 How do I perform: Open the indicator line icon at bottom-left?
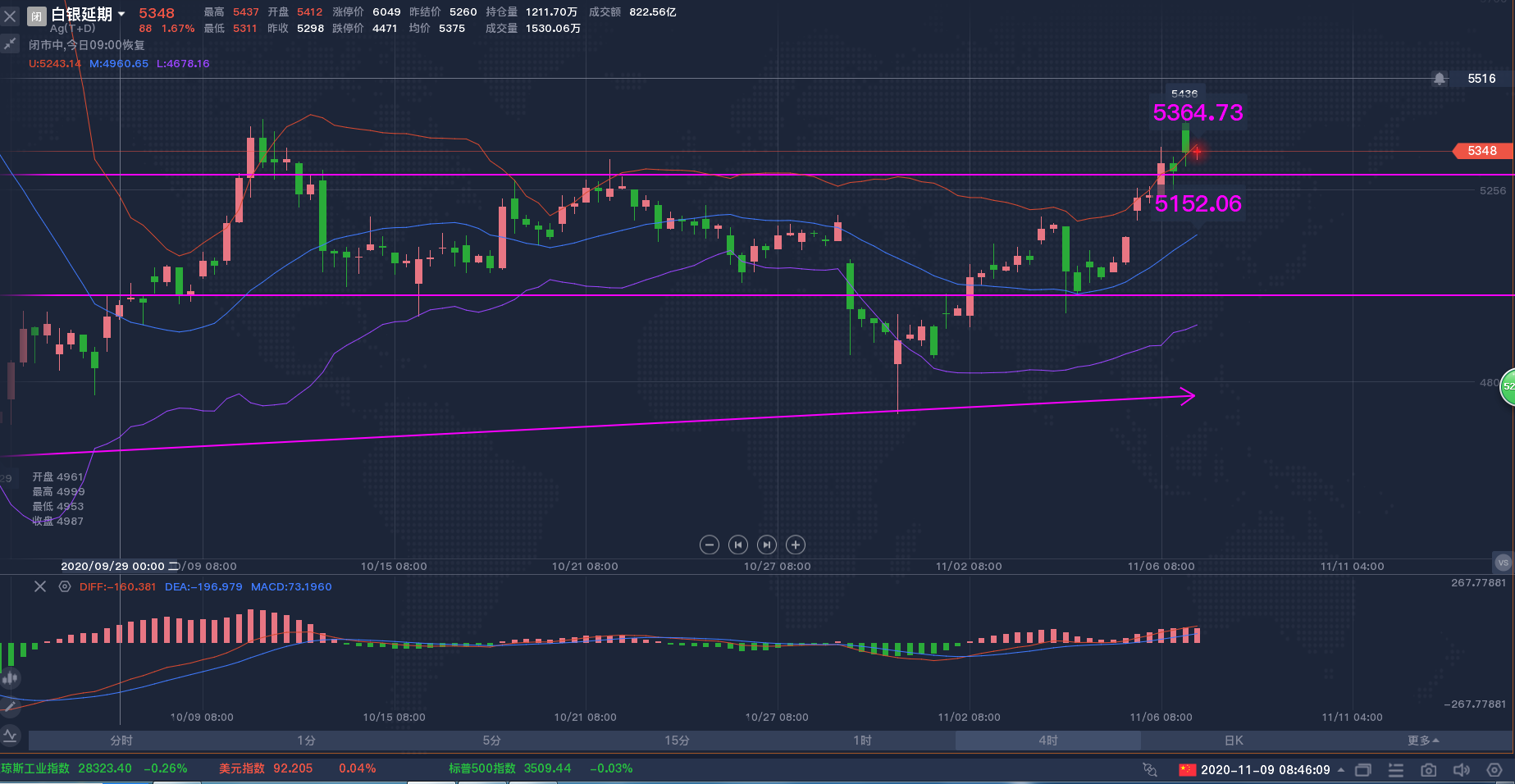coord(10,736)
